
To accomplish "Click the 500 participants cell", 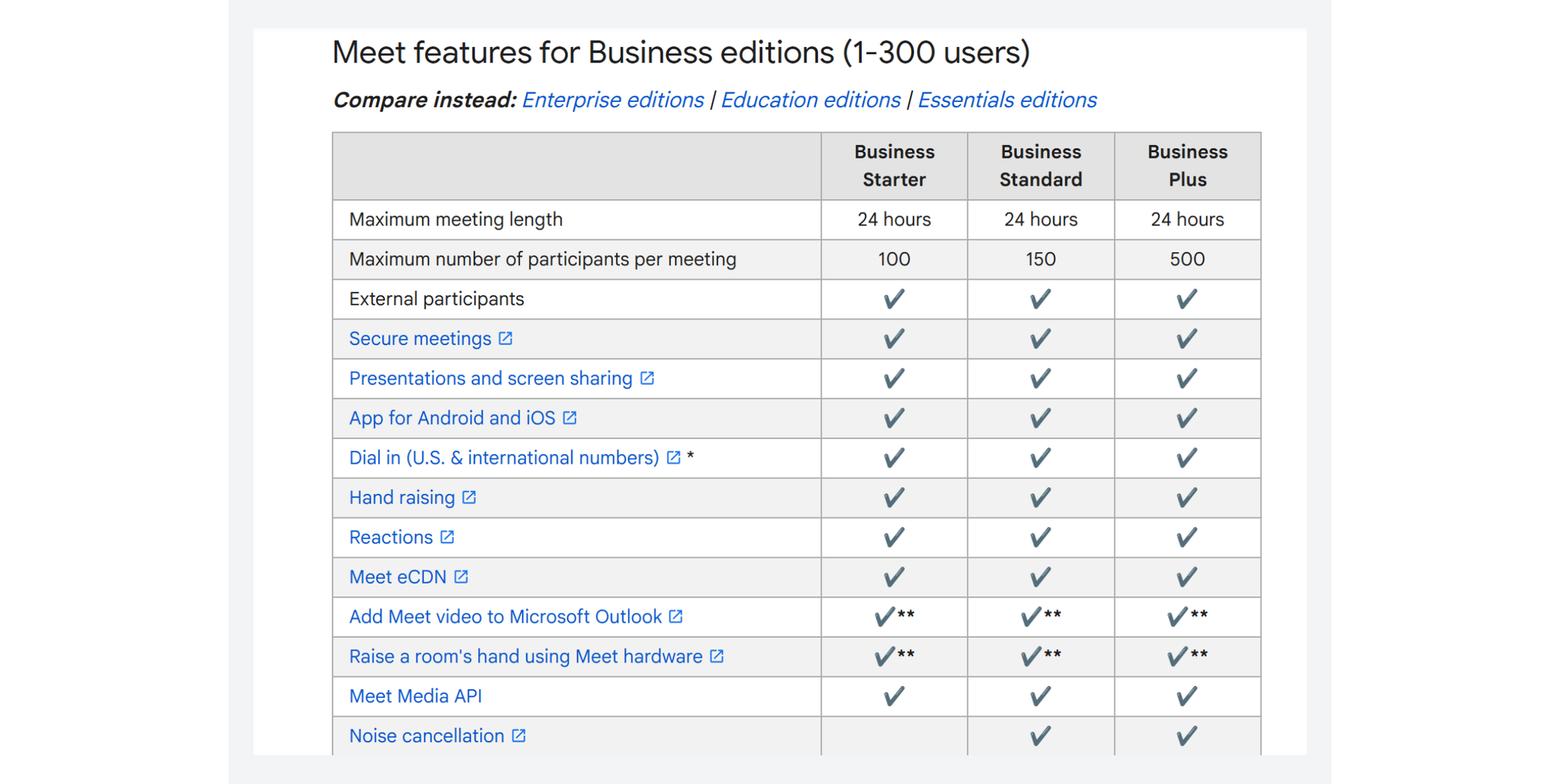I will pos(1187,260).
